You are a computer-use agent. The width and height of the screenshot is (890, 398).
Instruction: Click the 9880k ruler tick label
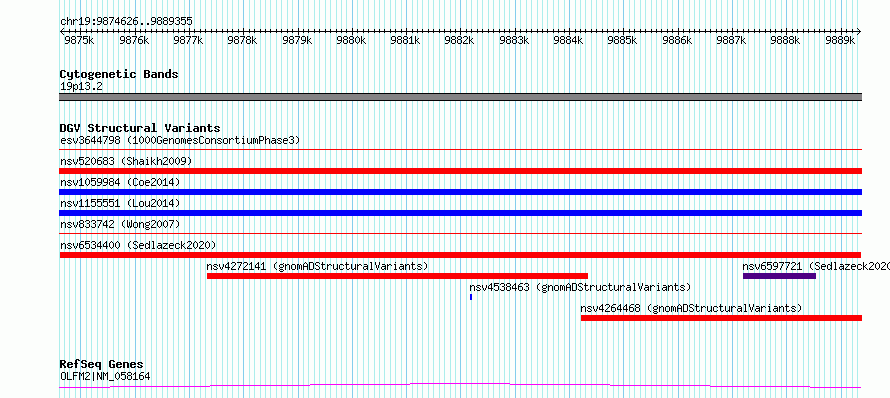[x=351, y=40]
